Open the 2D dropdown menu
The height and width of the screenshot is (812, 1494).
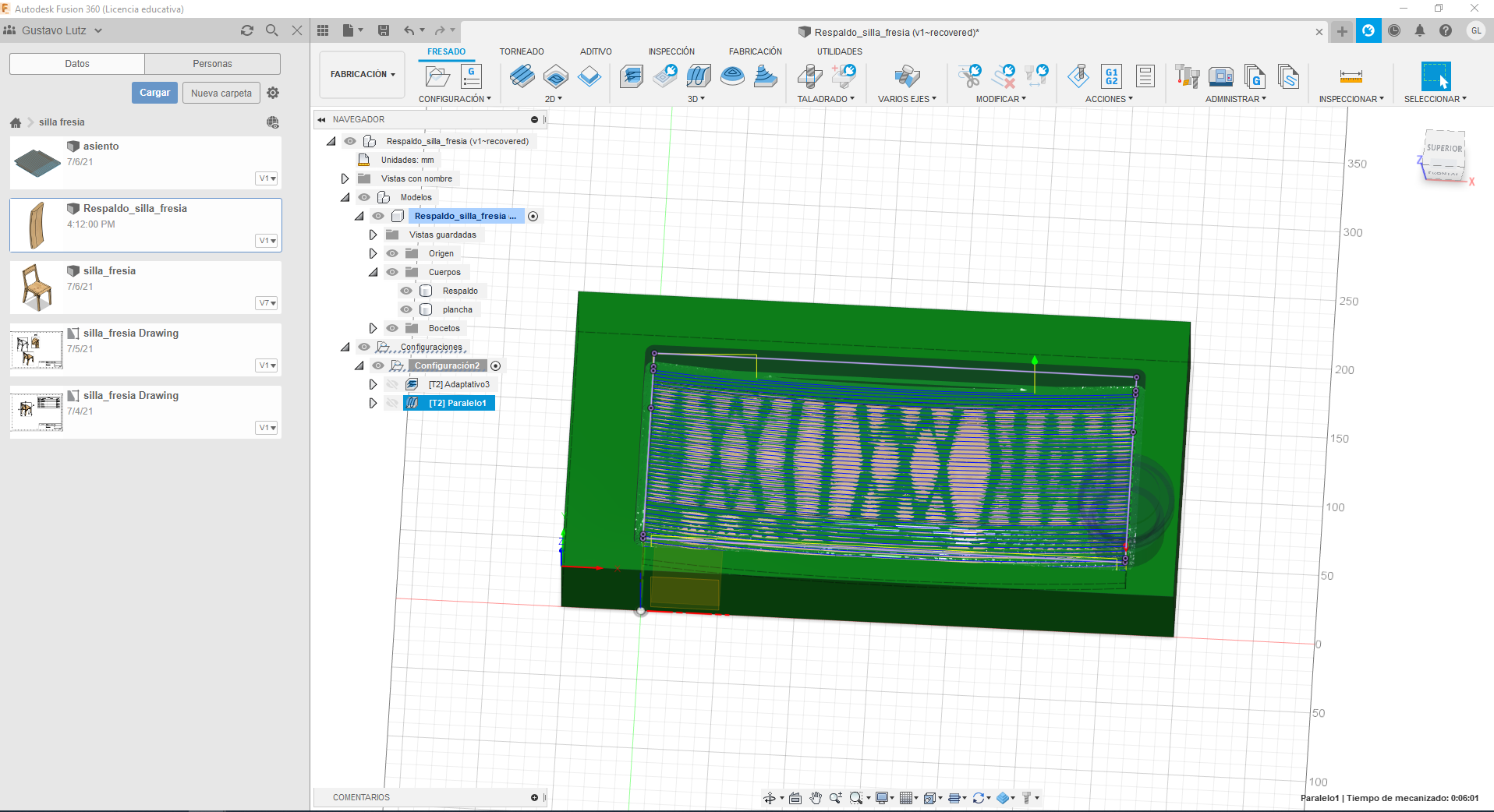pyautogui.click(x=553, y=99)
